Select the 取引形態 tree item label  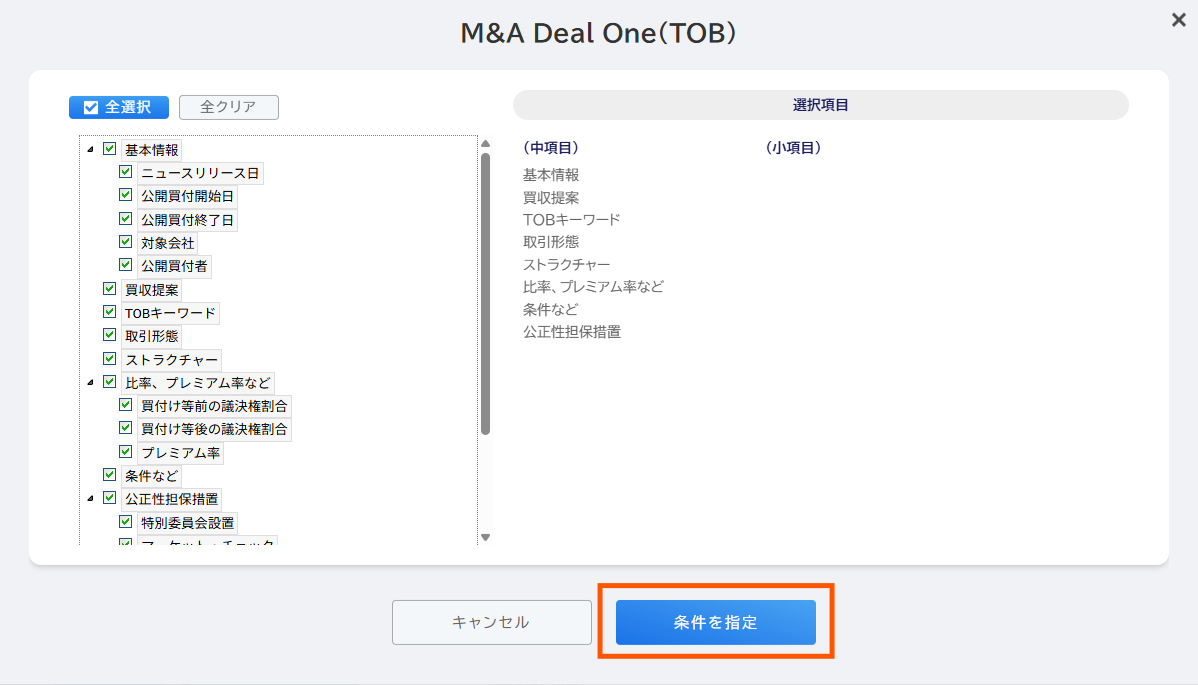pos(151,336)
